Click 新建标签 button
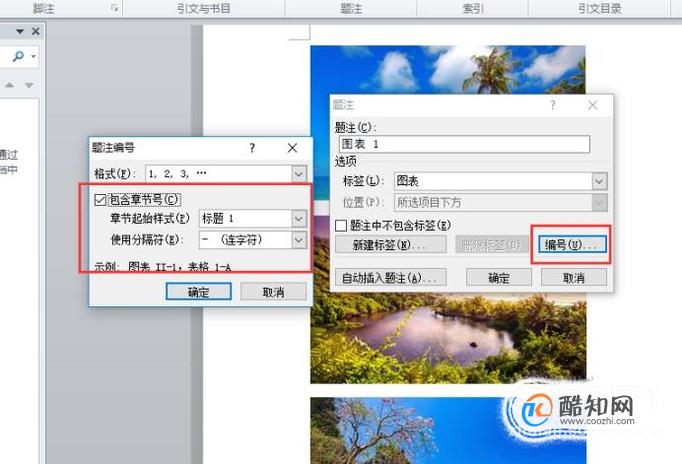The height and width of the screenshot is (464, 682). point(391,245)
